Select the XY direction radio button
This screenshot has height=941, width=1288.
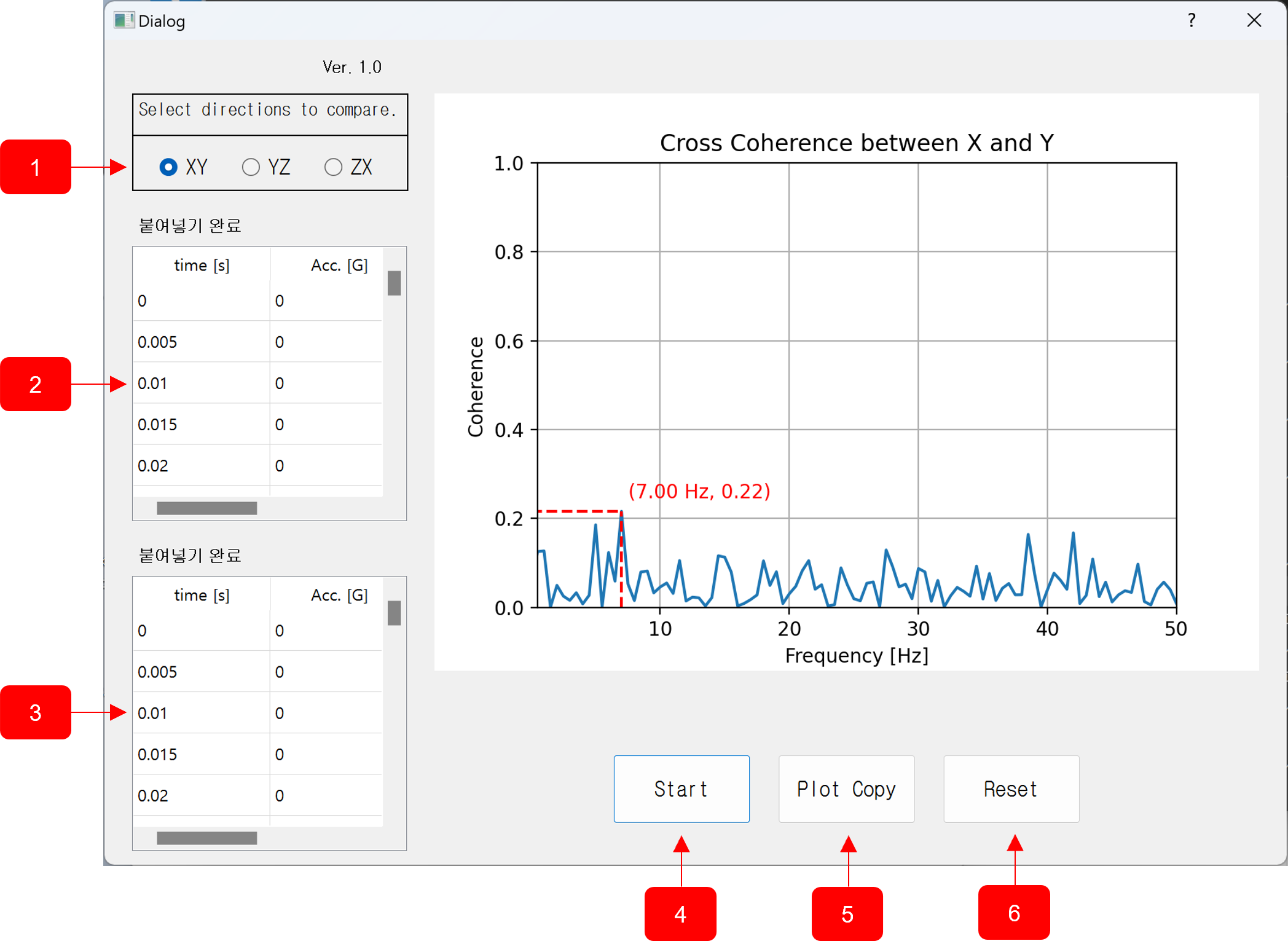(x=183, y=167)
